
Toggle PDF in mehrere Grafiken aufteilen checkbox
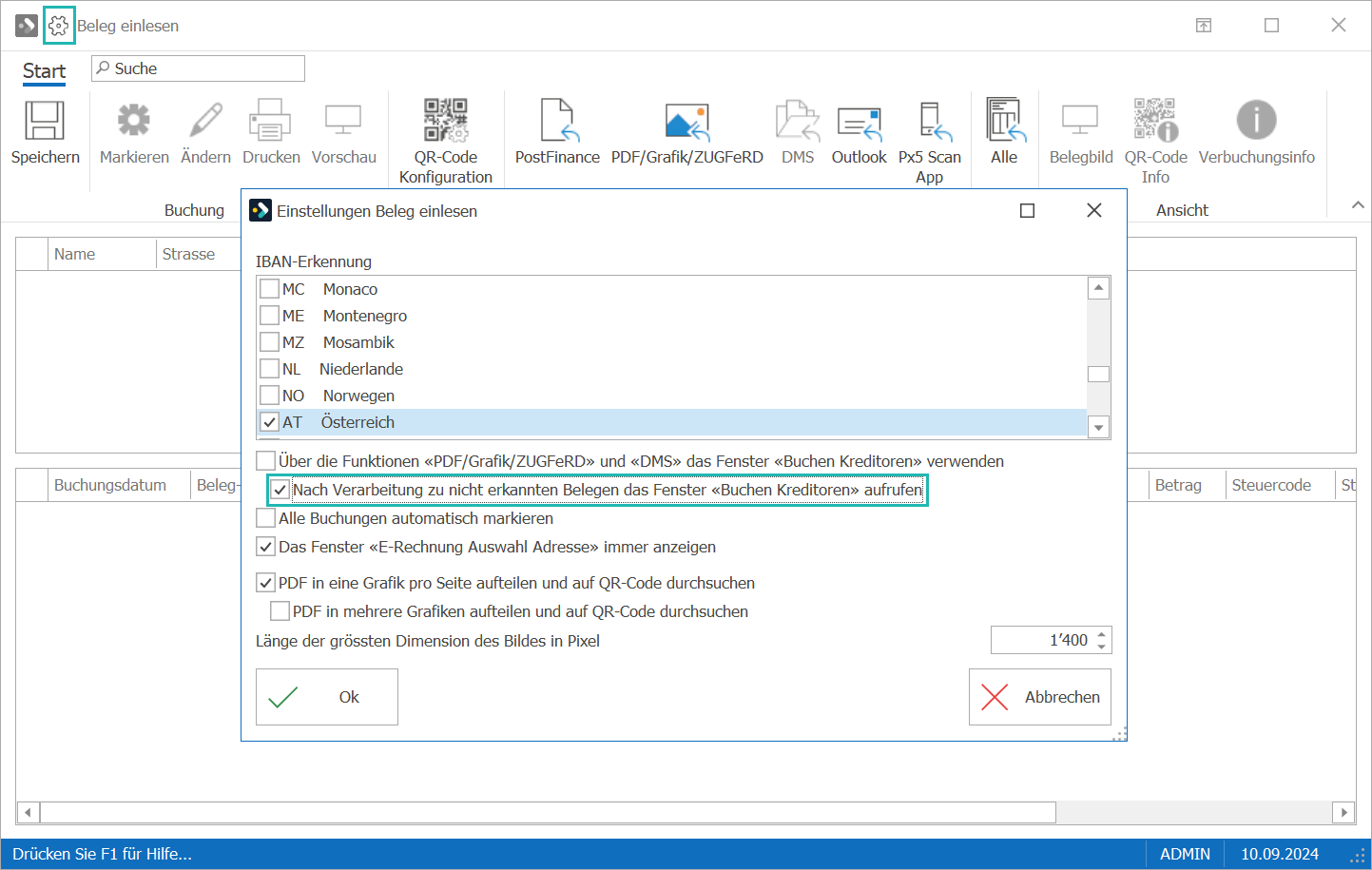[x=280, y=611]
